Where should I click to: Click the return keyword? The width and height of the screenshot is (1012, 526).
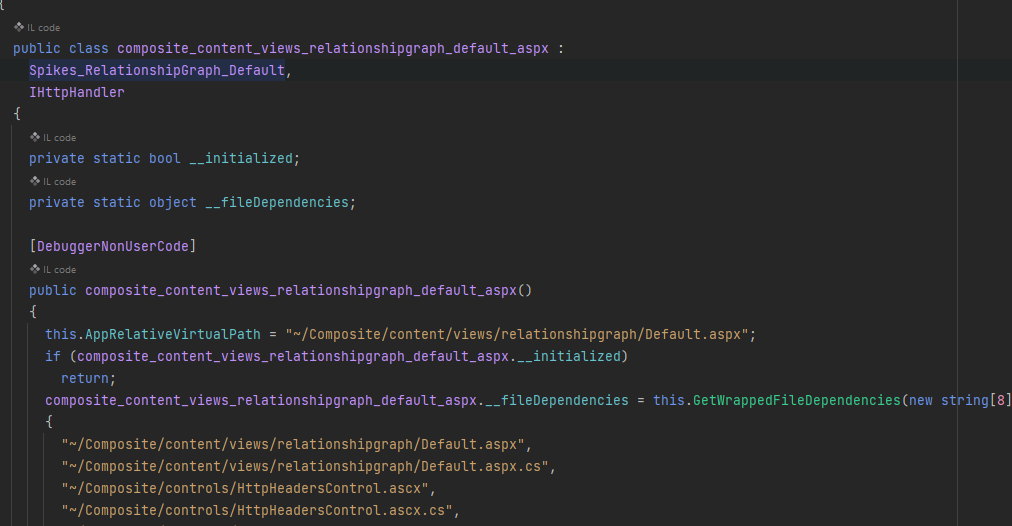pyautogui.click(x=85, y=378)
